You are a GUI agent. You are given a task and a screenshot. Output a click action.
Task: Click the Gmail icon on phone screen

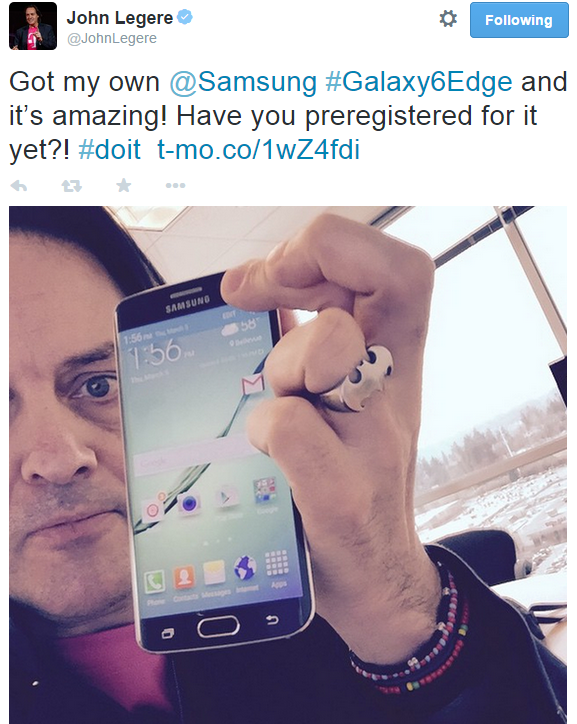click(252, 384)
